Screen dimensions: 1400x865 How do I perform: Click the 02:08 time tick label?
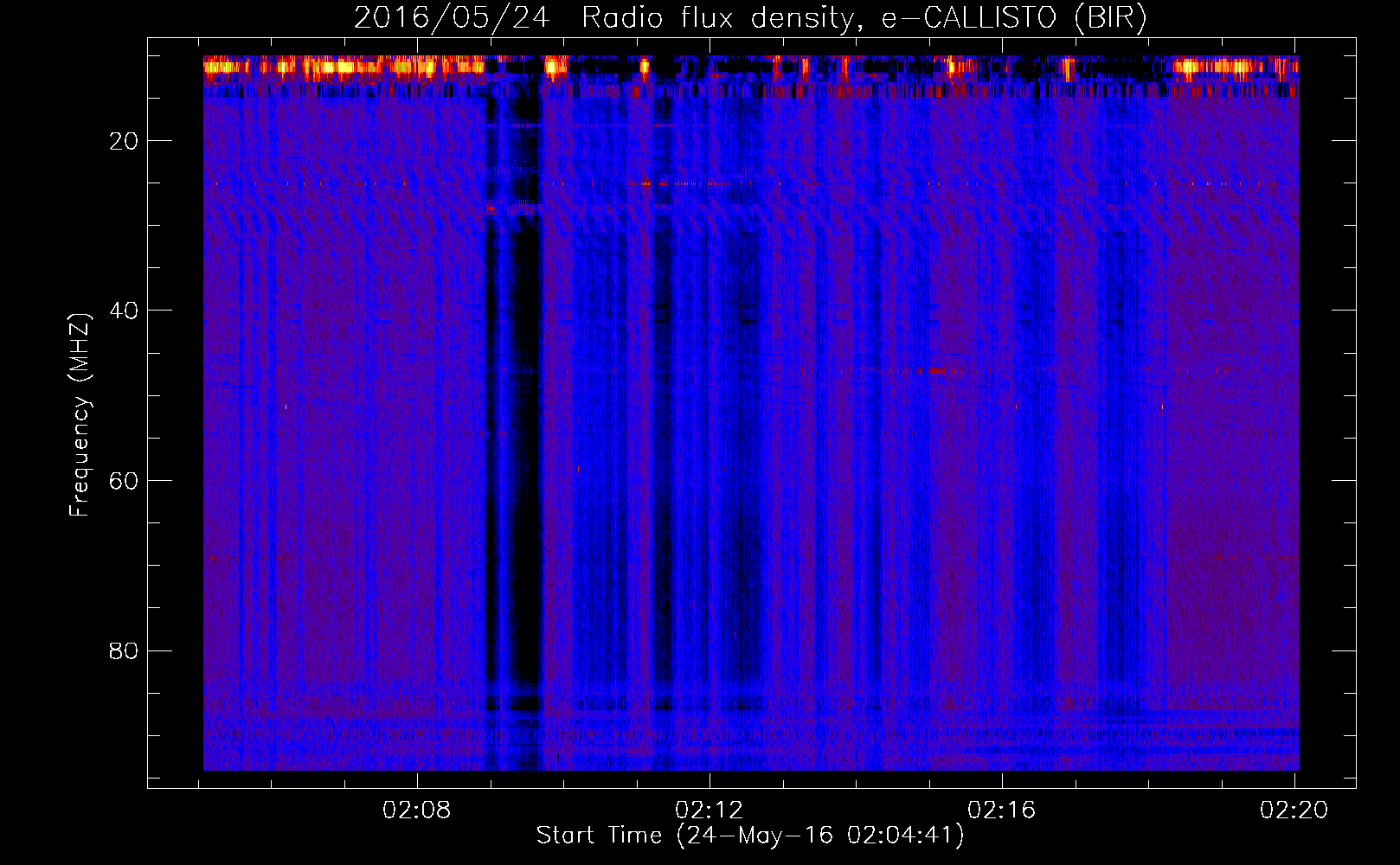[x=417, y=811]
